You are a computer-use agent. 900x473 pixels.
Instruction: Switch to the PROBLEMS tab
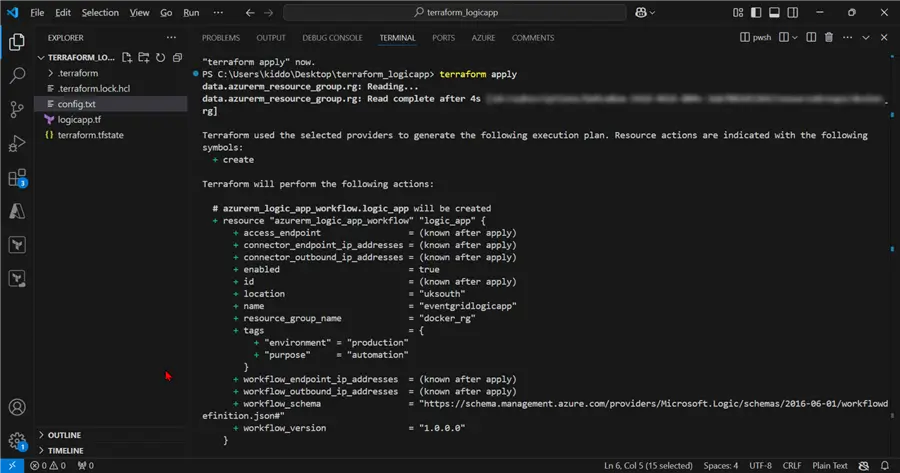click(221, 38)
